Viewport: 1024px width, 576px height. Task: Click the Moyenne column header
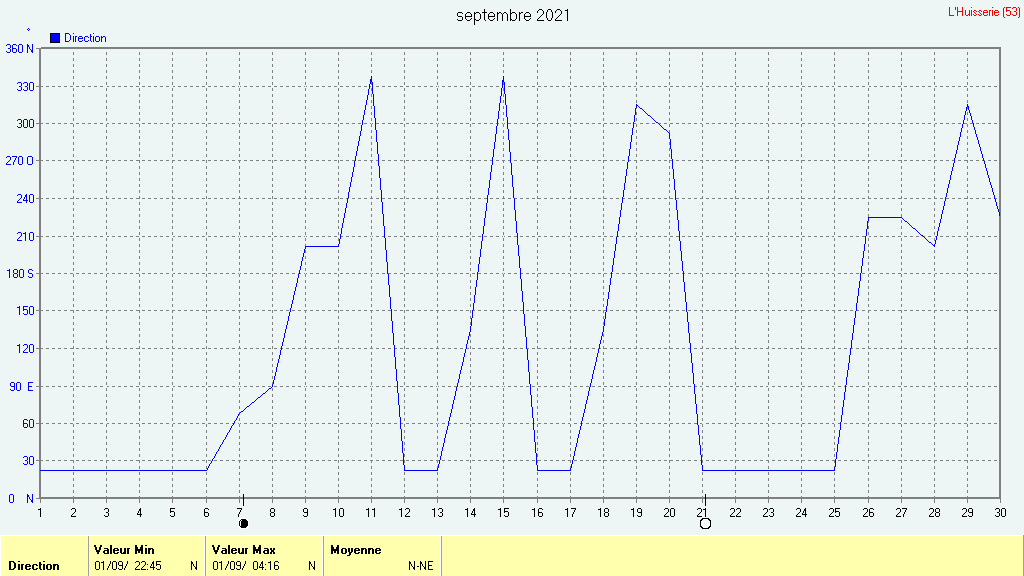pos(356,550)
